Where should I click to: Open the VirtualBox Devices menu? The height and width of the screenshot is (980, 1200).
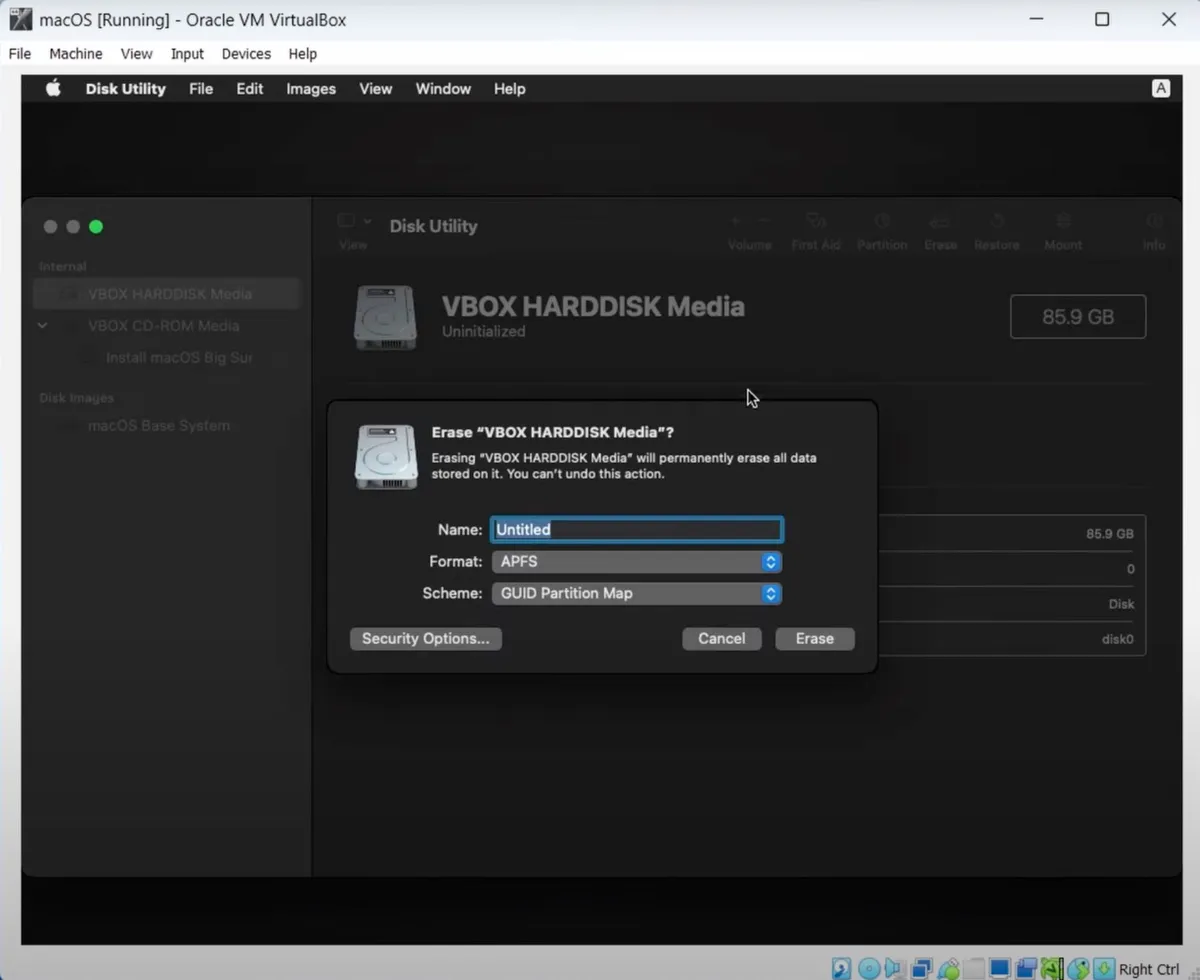[x=246, y=54]
